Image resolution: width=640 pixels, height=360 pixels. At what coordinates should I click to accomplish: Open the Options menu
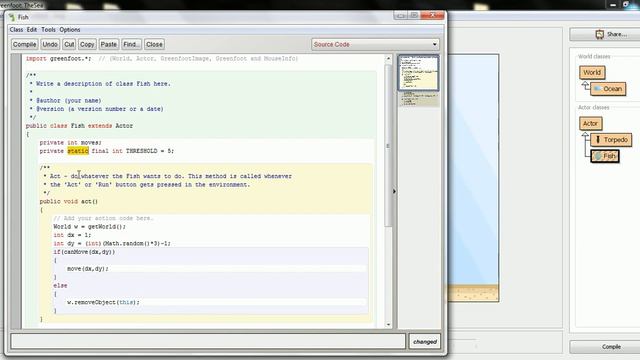tap(70, 30)
